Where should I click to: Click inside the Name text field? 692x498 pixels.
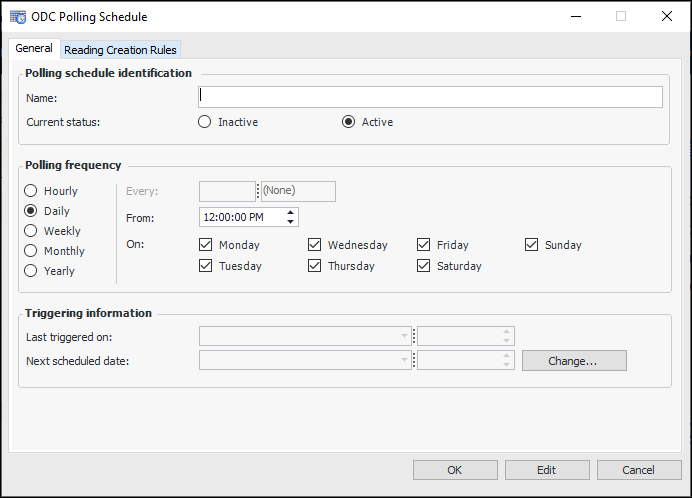click(x=430, y=97)
